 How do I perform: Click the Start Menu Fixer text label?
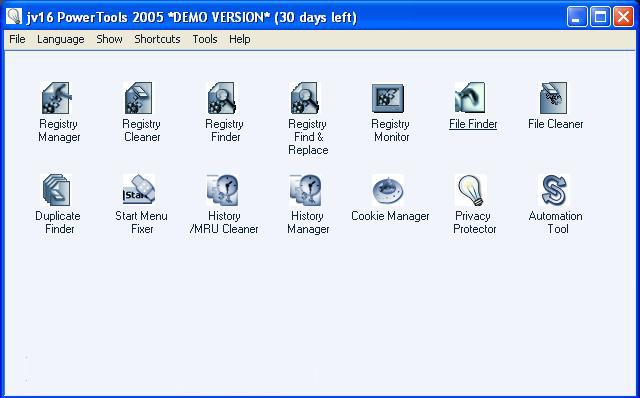point(141,222)
